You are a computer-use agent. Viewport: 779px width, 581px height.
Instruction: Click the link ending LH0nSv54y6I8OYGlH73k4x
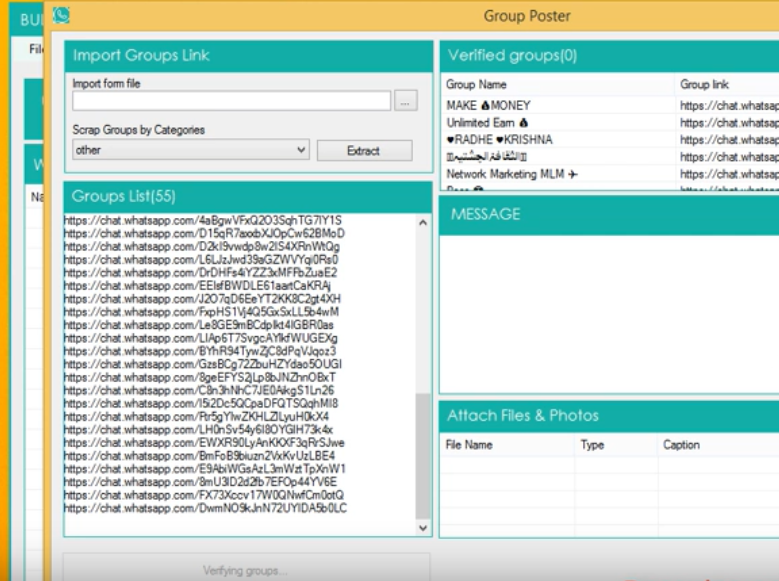pos(198,429)
